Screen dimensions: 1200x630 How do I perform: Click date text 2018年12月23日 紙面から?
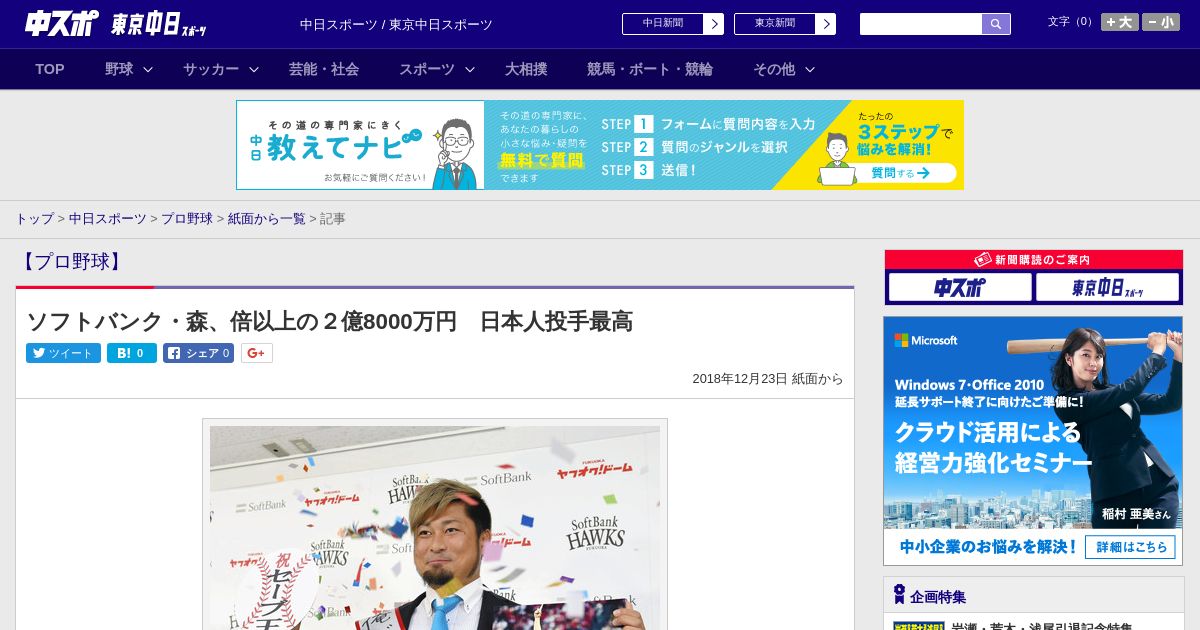coord(768,379)
